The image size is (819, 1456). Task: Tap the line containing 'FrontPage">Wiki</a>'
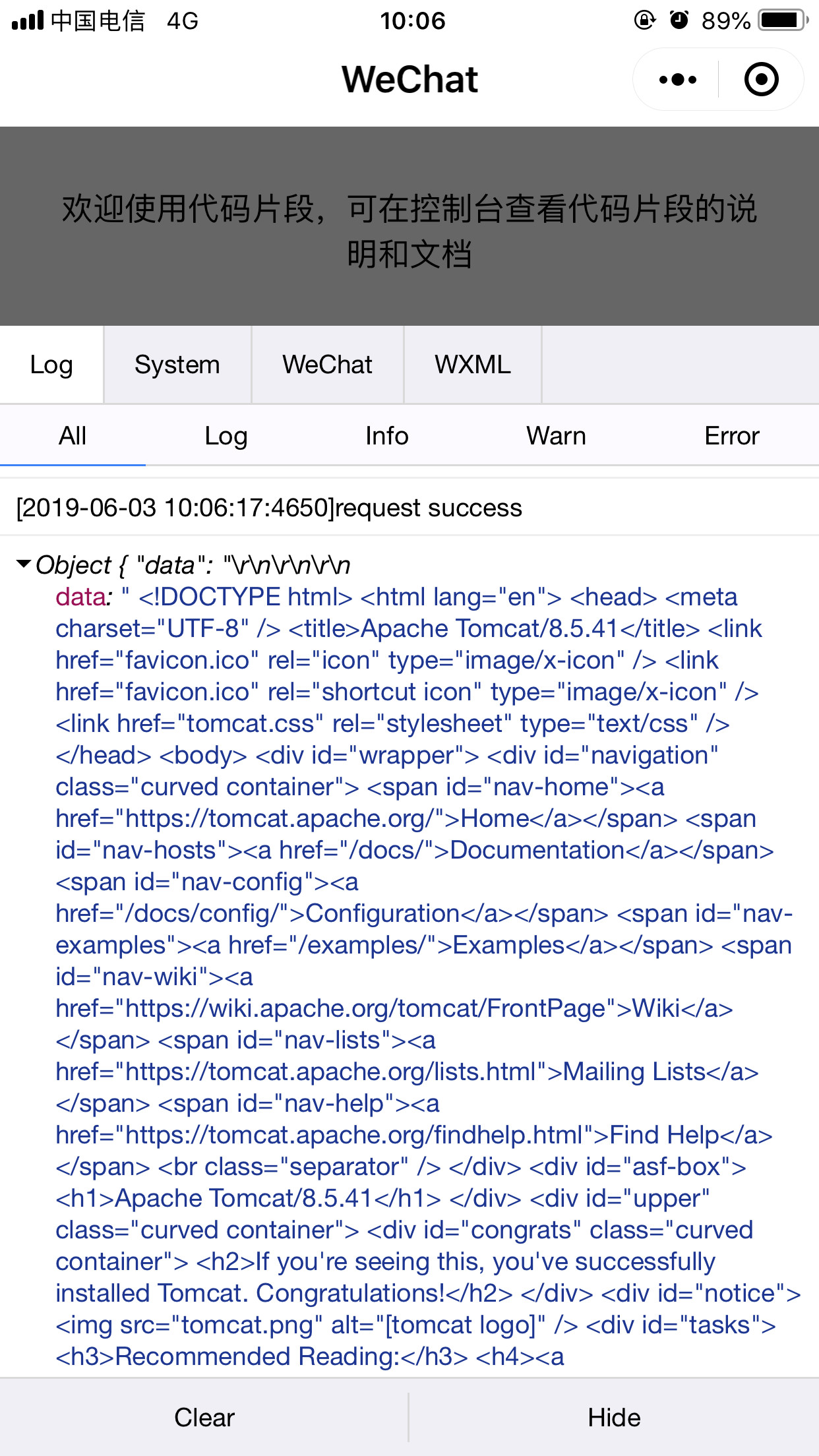point(394,1008)
